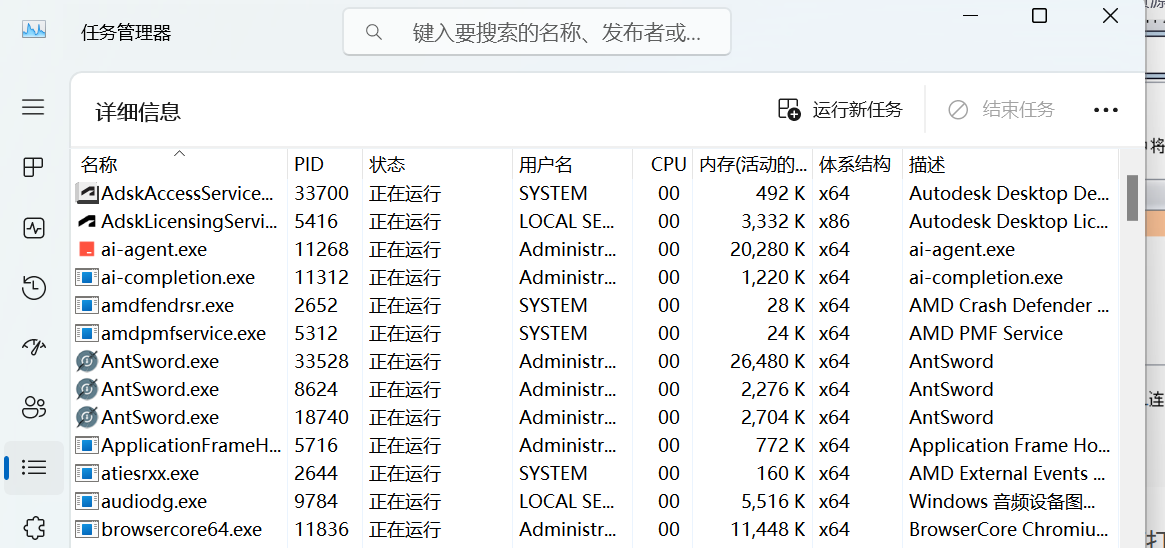
Task: Click memory value 11,448 K
Action: tap(768, 529)
